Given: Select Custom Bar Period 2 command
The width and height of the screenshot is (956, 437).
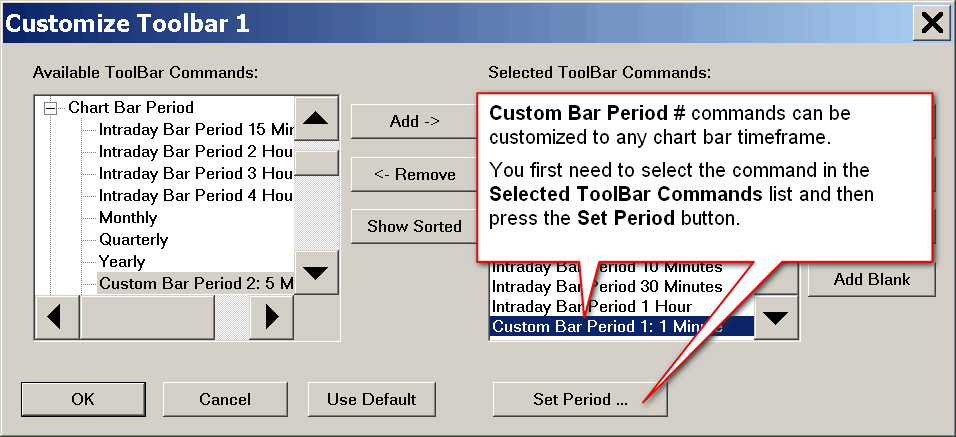Looking at the screenshot, I should [195, 284].
